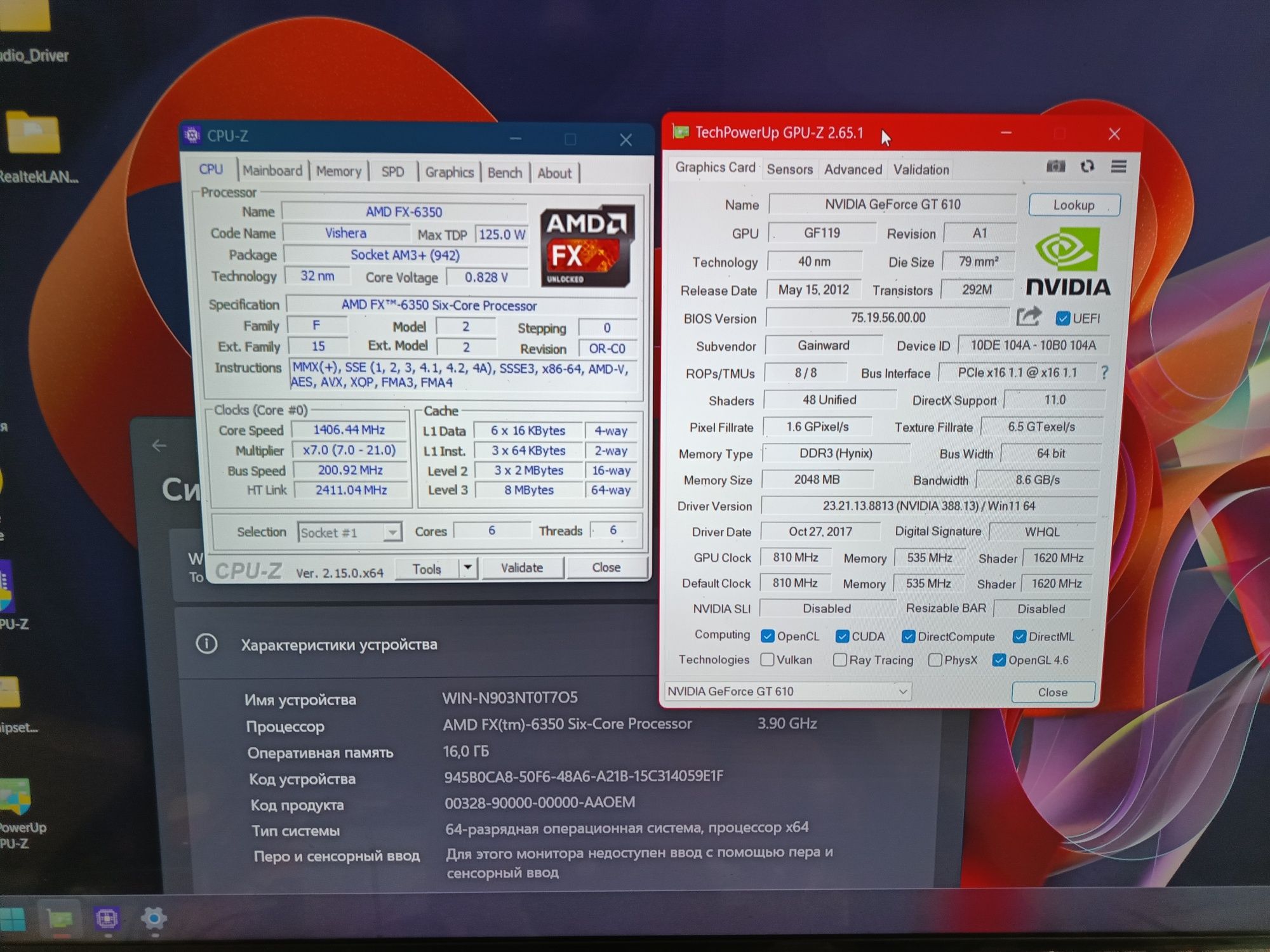Open the Validation tab in GPU-Z
The width and height of the screenshot is (1270, 952).
(921, 169)
